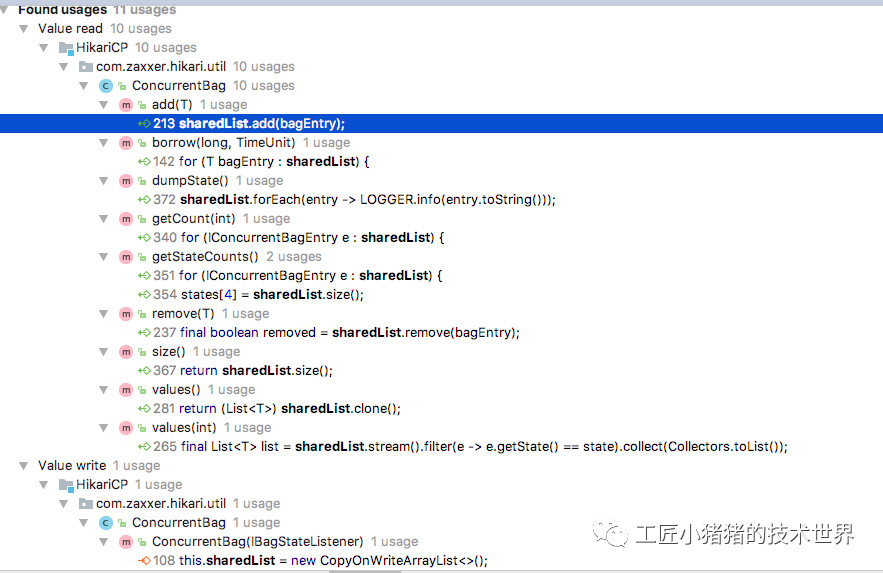The width and height of the screenshot is (883, 573).
Task: Click method icon beside dumpState()
Action: tap(126, 181)
